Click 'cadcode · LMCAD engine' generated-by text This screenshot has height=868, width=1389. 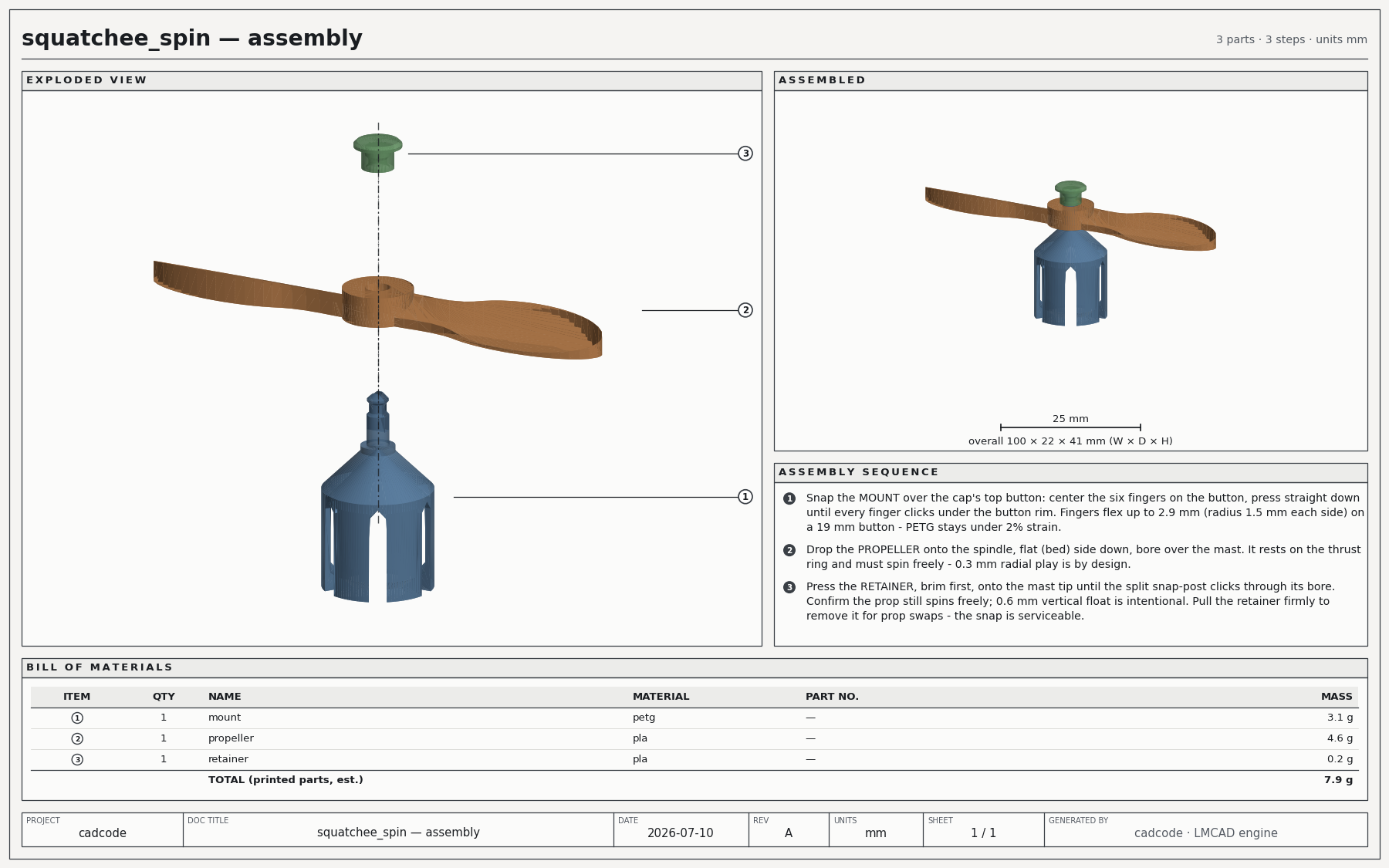tap(1205, 833)
